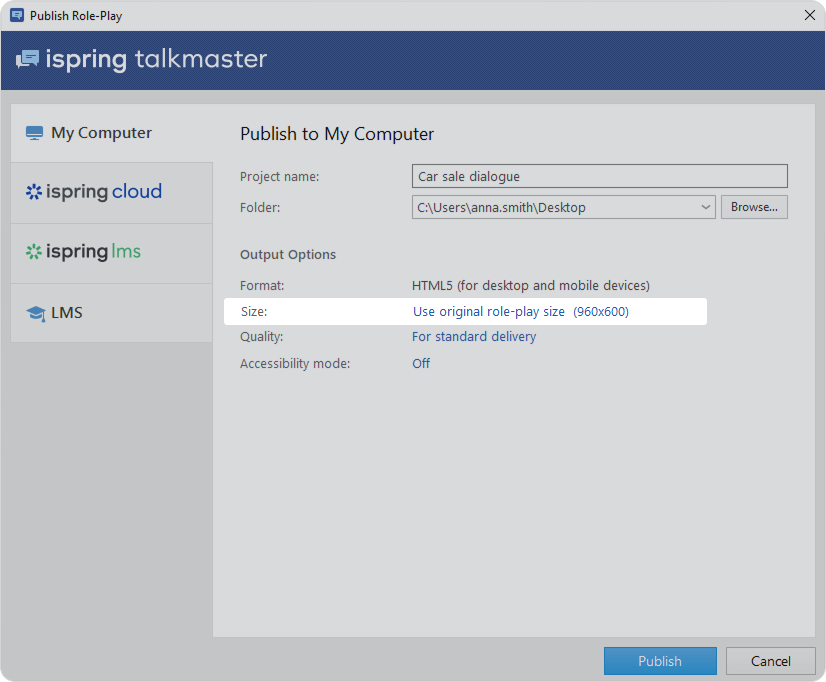The height and width of the screenshot is (682, 826).
Task: Toggle Accessibility mode 'Off' link
Action: (x=421, y=364)
